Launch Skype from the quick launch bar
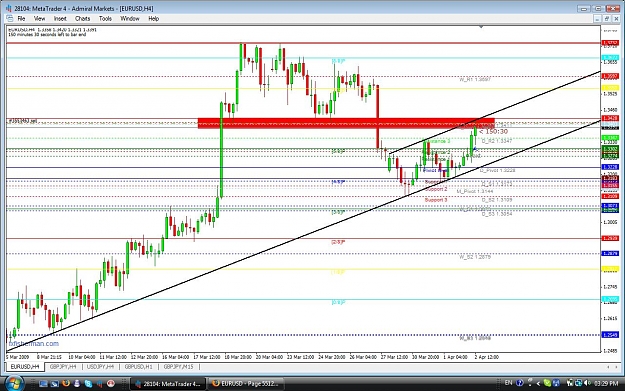625x391 pixels. (88, 383)
